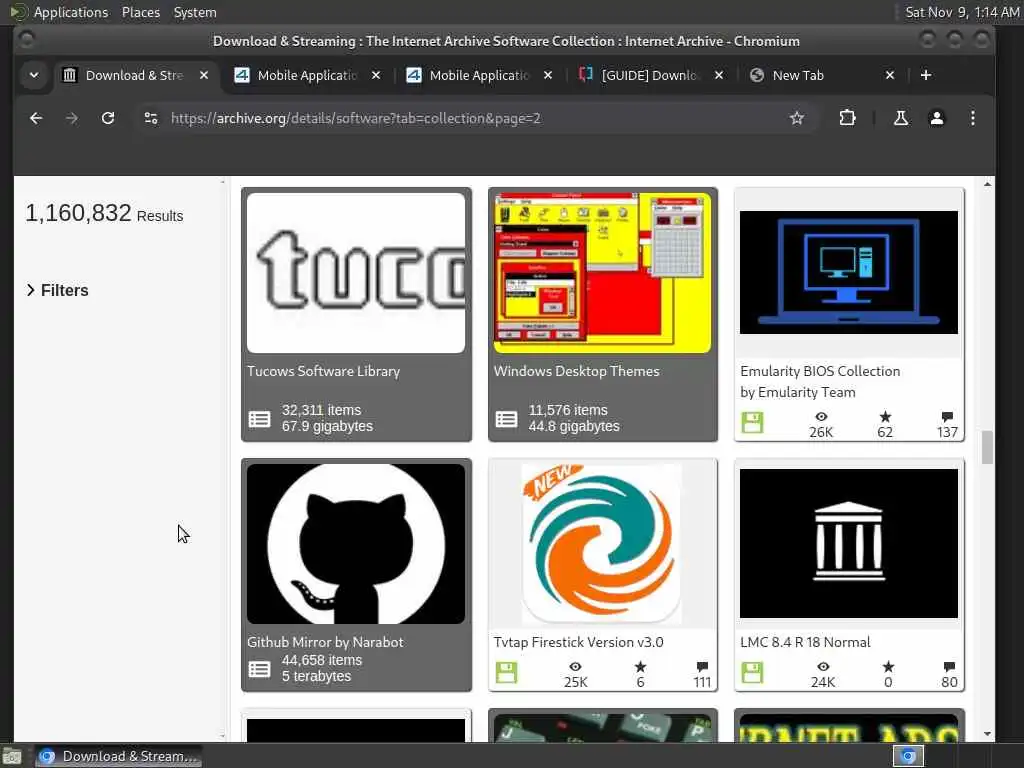Go back to the previous page
Viewport: 1024px width, 768px height.
[36, 118]
